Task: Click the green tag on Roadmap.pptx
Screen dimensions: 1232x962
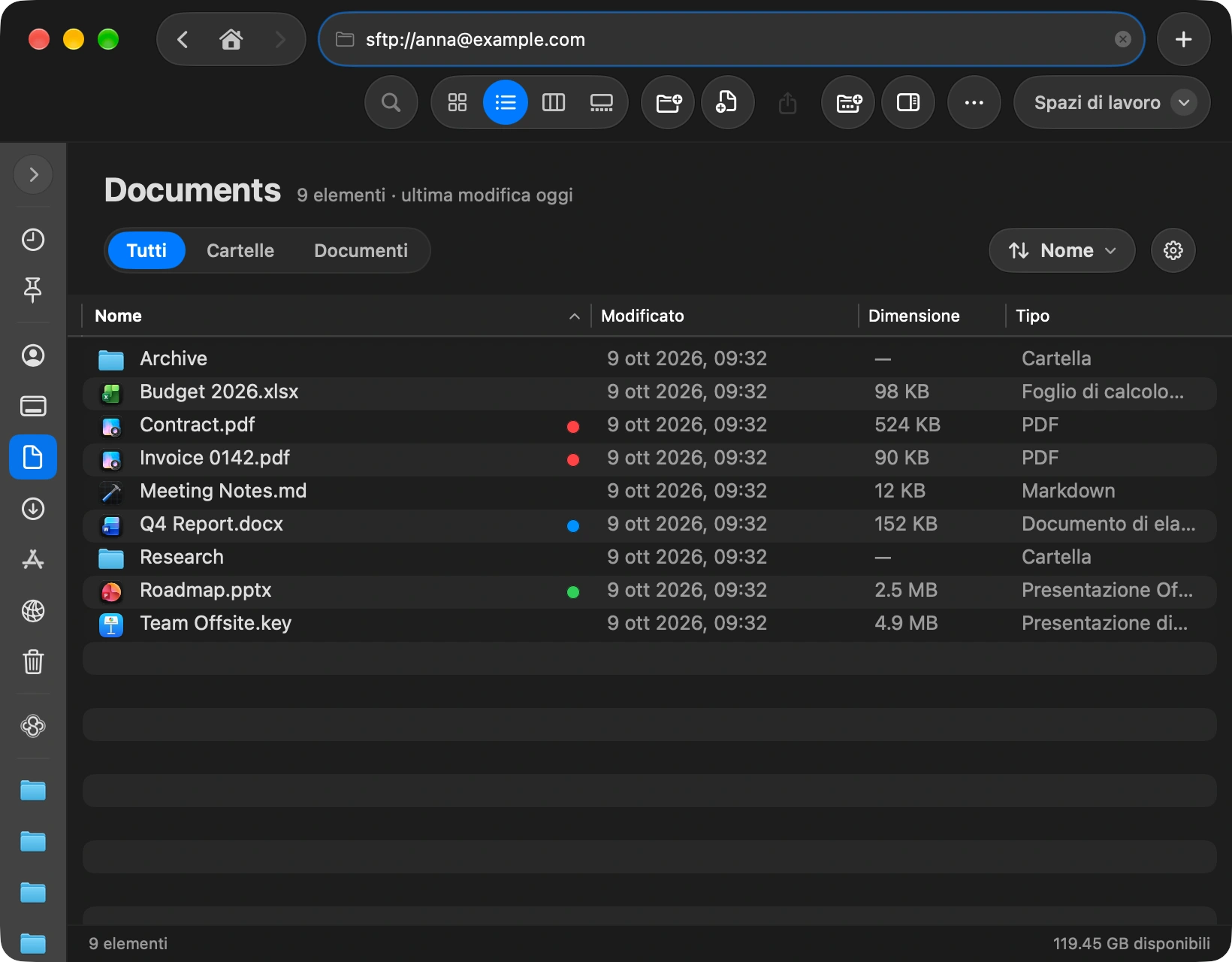Action: pos(573,592)
